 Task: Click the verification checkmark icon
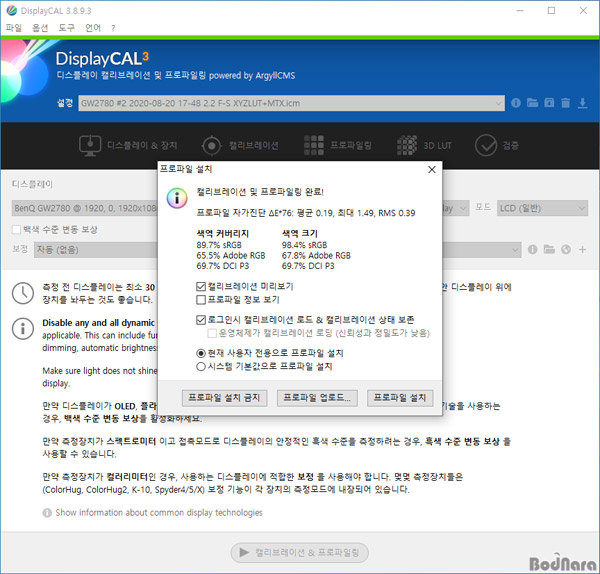(x=486, y=145)
